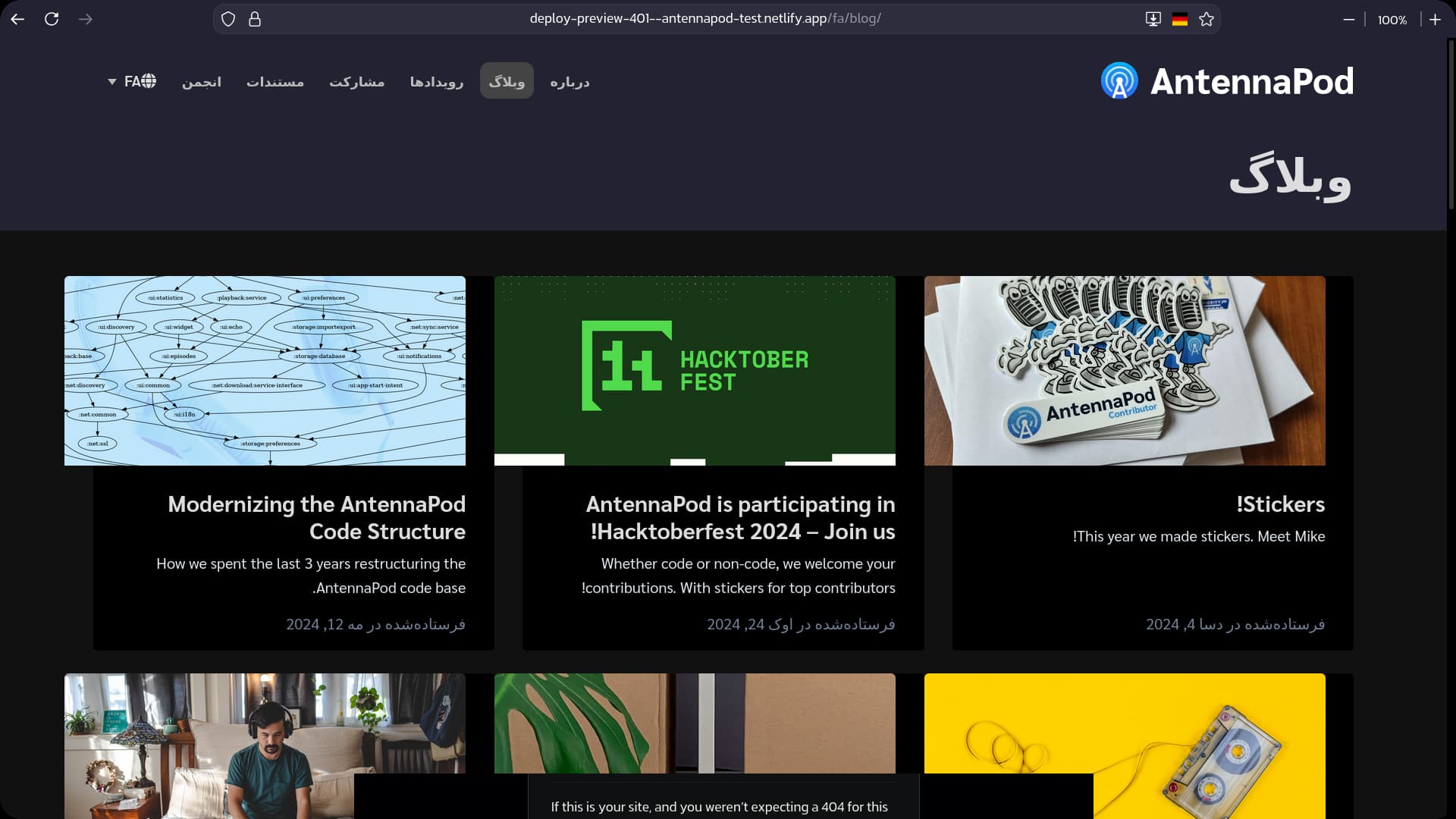Click the Aug 24, 2024 post date
This screenshot has width=1456, height=819.
[801, 624]
